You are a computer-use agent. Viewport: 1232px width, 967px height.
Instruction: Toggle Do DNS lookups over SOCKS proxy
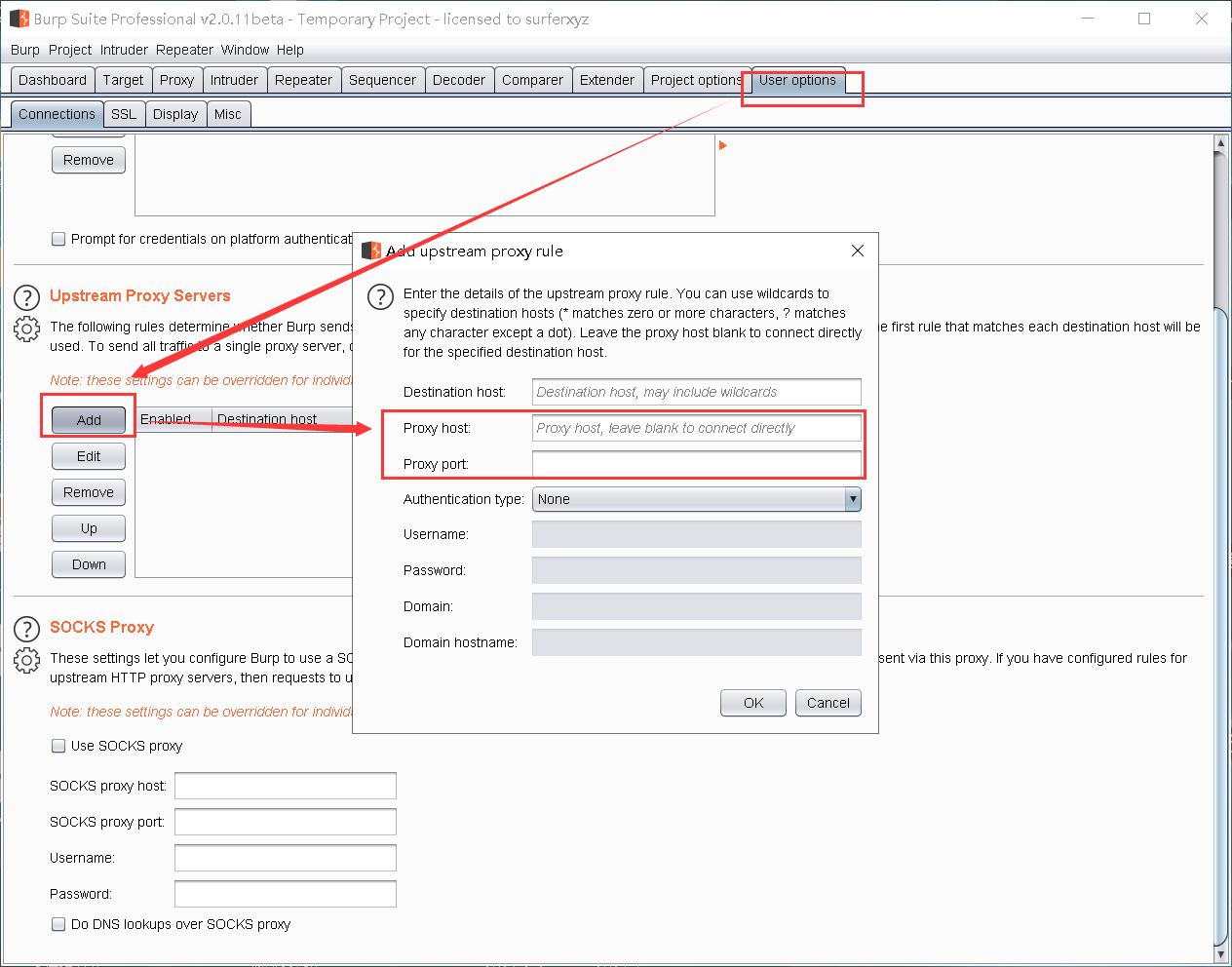(58, 924)
